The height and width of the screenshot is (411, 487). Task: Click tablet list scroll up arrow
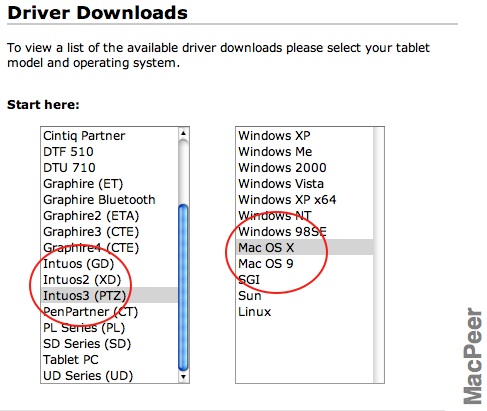tap(183, 133)
